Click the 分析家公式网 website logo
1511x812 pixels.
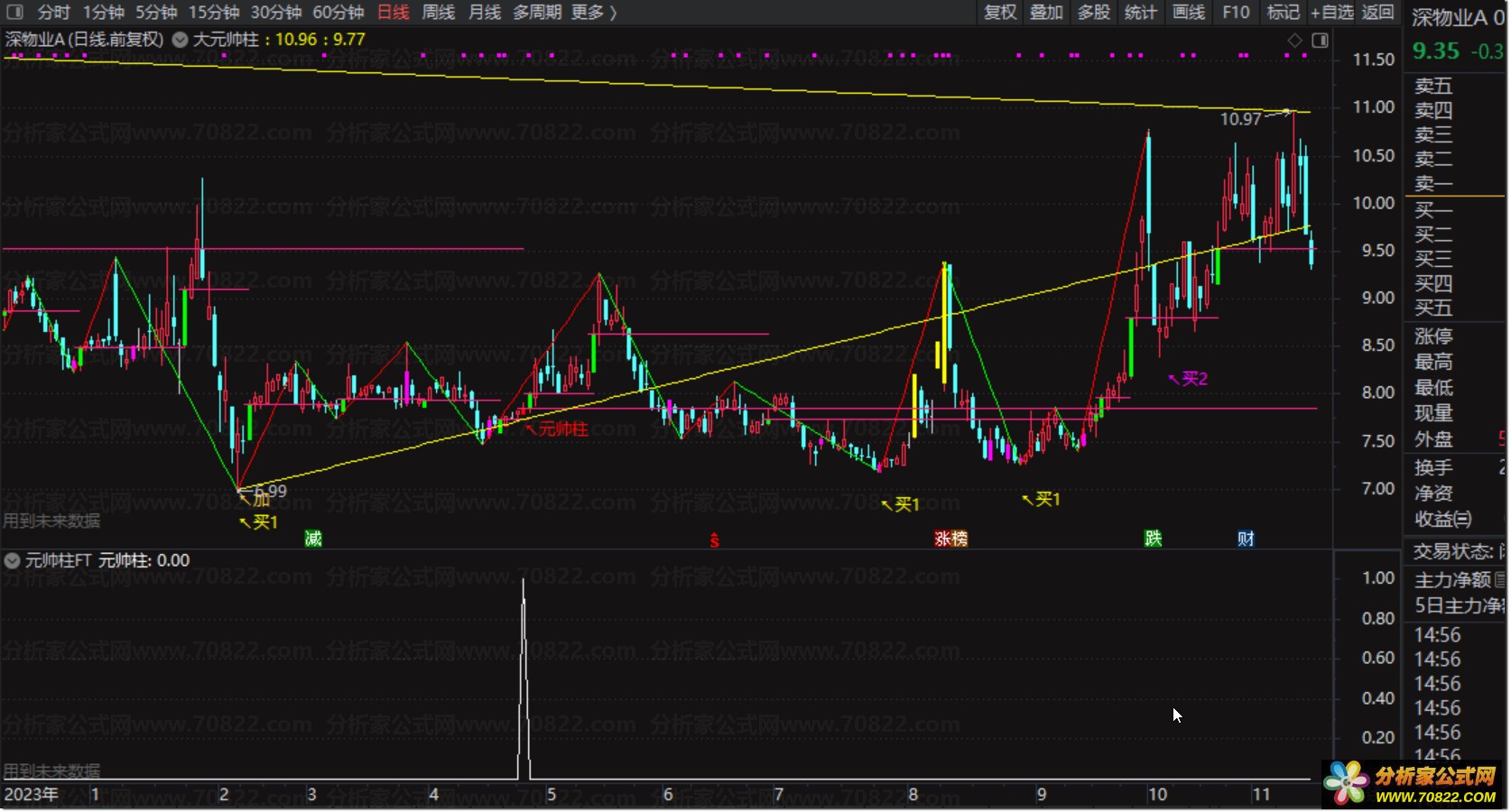tap(1413, 784)
